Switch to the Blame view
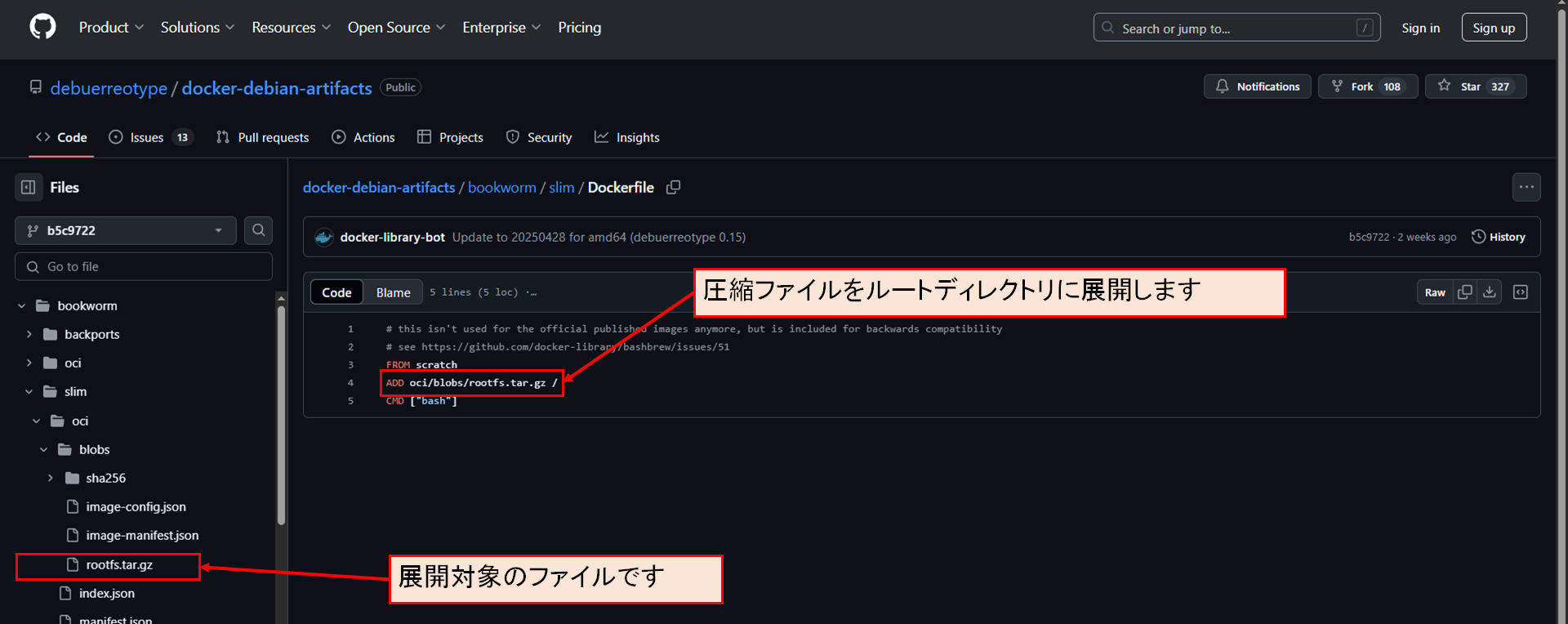Viewport: 1568px width, 624px height. [x=393, y=292]
